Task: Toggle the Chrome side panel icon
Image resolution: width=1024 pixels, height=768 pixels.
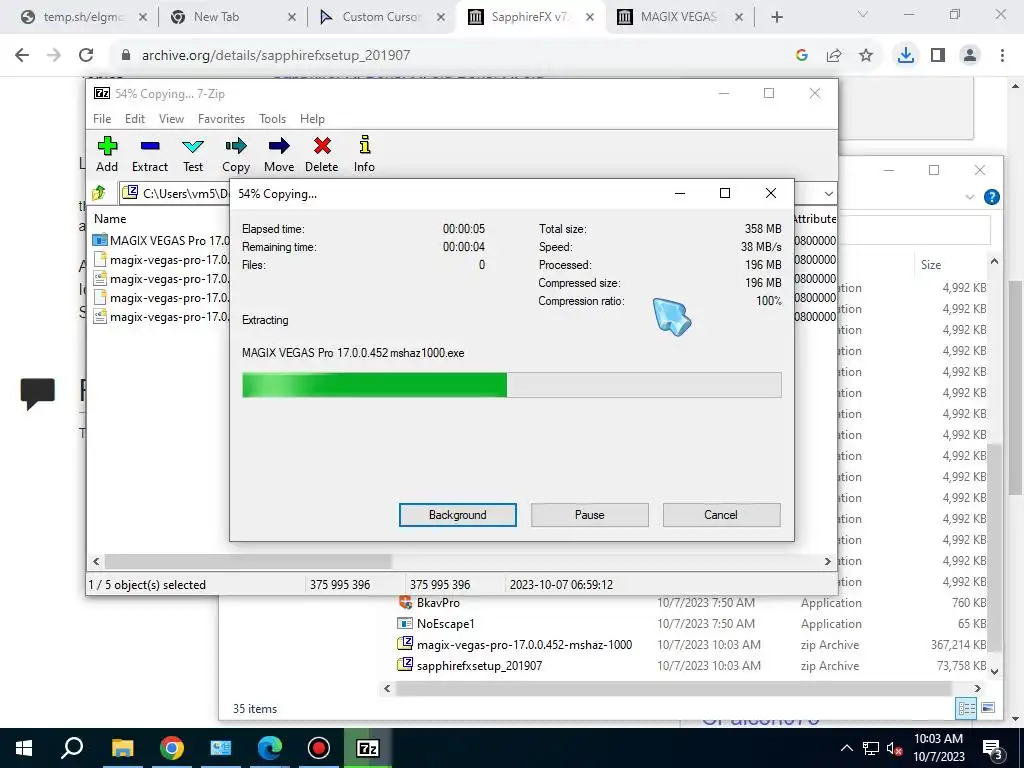Action: tap(938, 56)
